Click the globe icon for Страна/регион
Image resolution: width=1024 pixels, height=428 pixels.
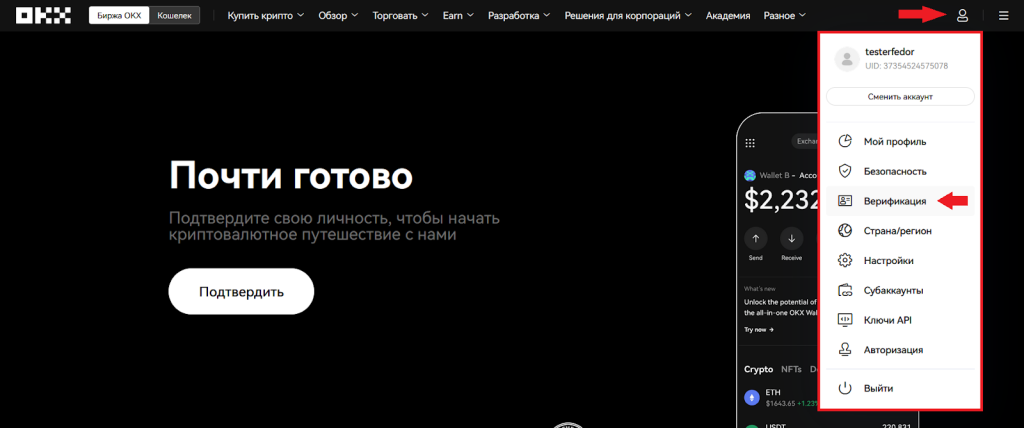tap(845, 231)
